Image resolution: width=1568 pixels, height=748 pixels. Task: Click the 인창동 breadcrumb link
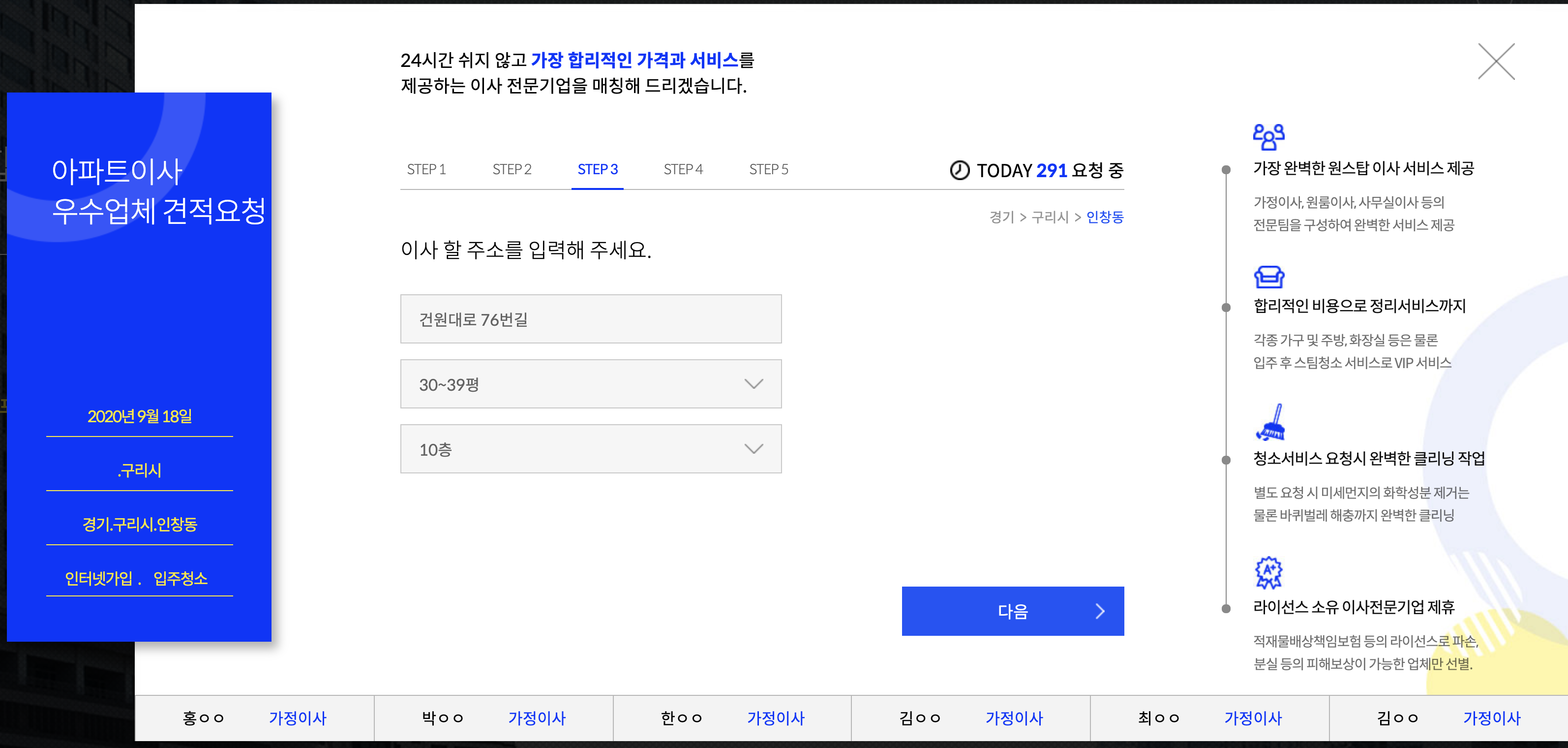point(1104,217)
